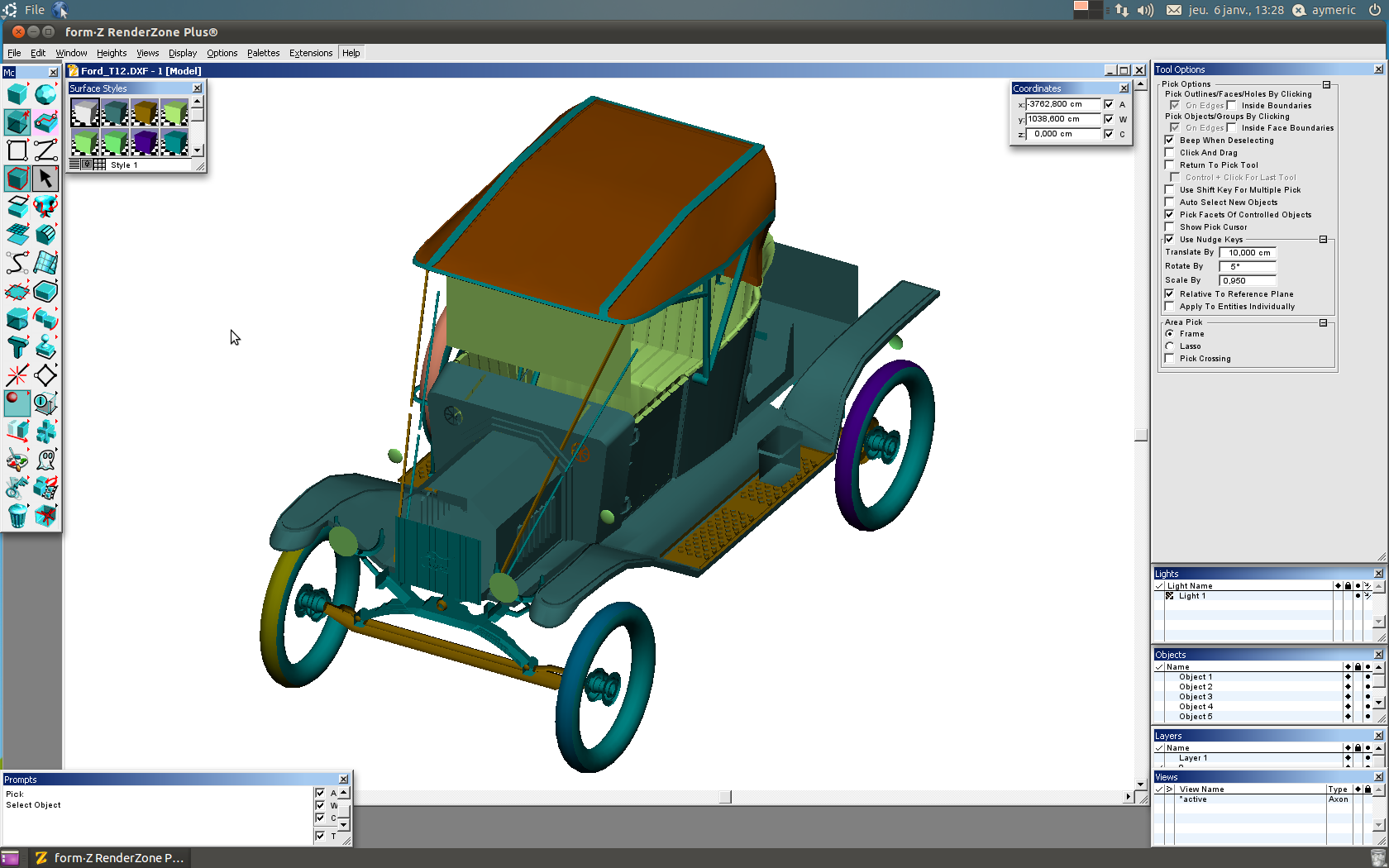Click Prompts panel scroll down arrow
Viewport: 1389px width, 868px height.
click(x=344, y=824)
